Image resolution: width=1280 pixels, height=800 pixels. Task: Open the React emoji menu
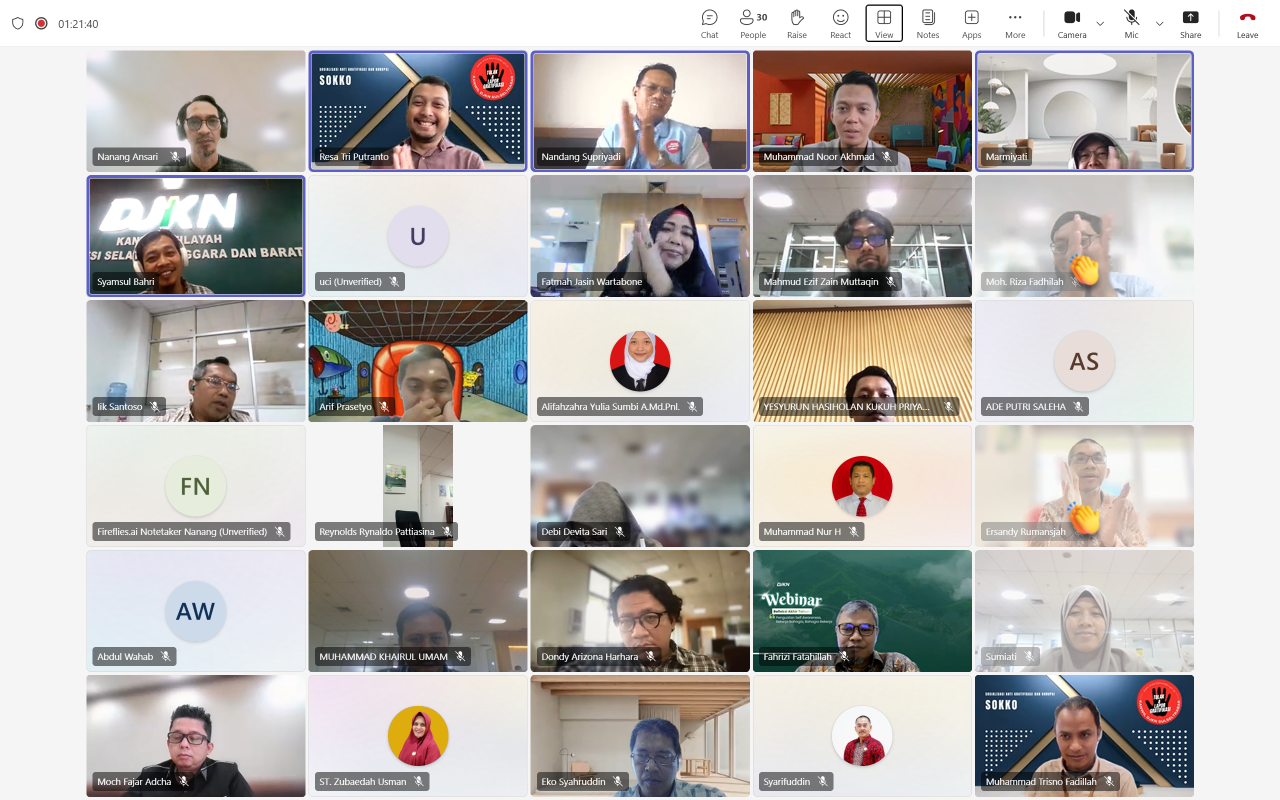point(840,23)
